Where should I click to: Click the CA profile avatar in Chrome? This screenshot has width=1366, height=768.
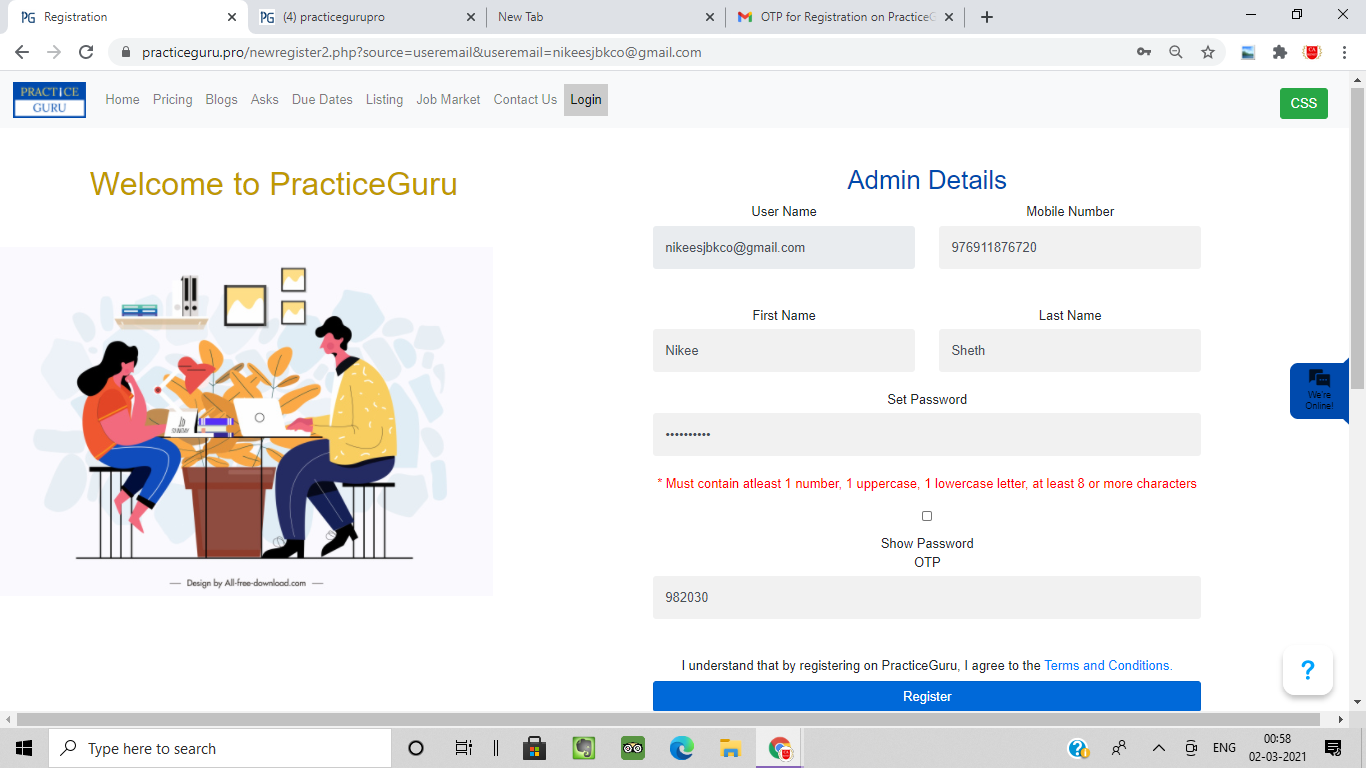[1312, 52]
